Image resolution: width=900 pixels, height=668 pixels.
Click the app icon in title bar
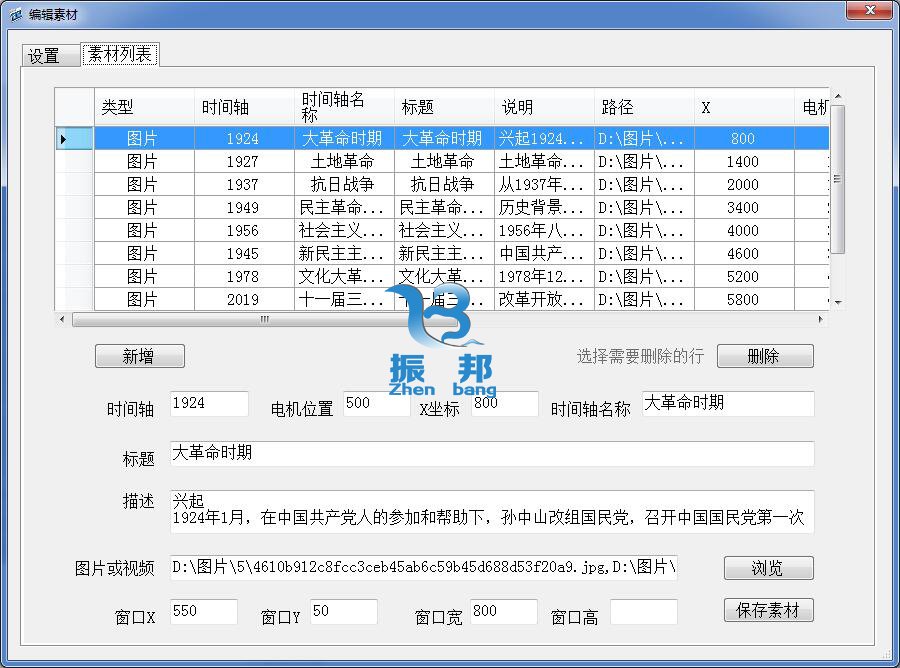[15, 14]
